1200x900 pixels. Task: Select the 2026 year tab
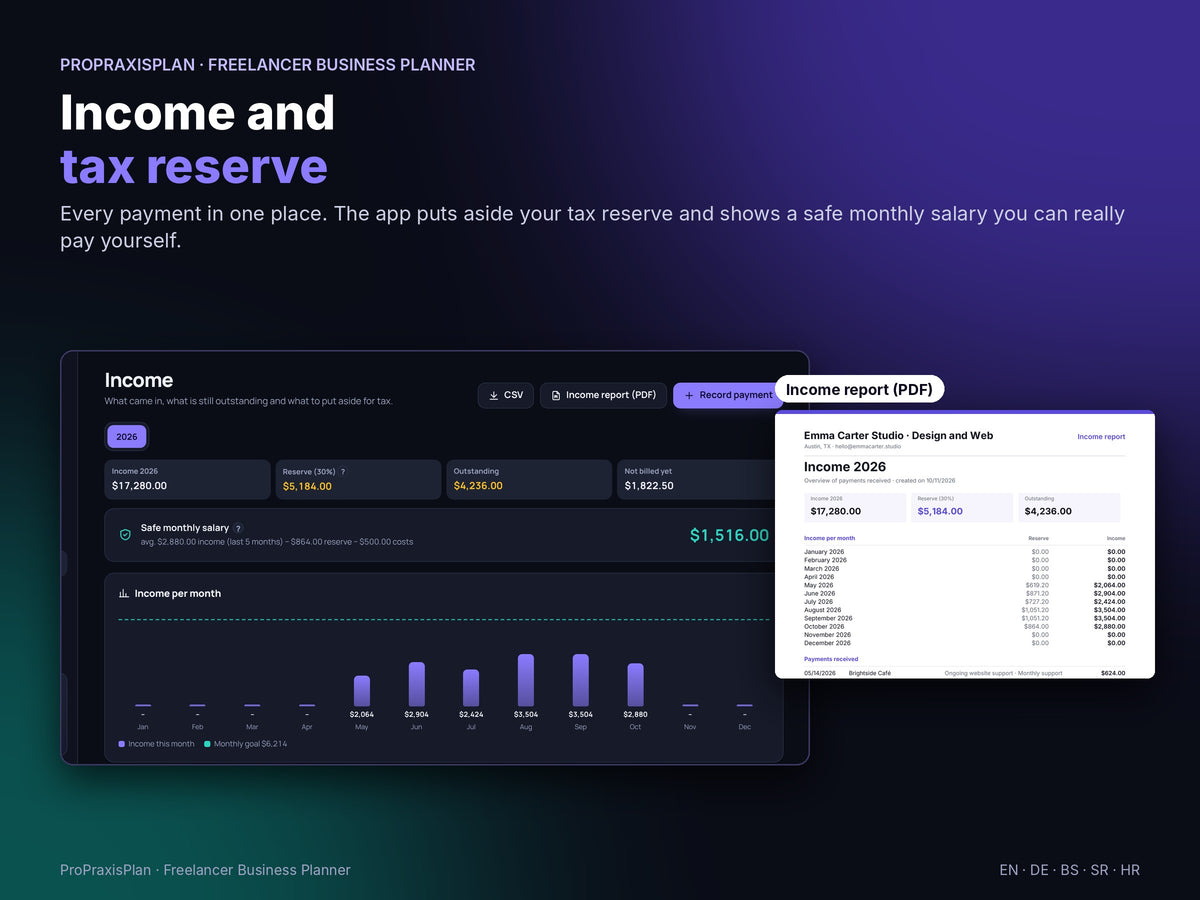pyautogui.click(x=127, y=437)
